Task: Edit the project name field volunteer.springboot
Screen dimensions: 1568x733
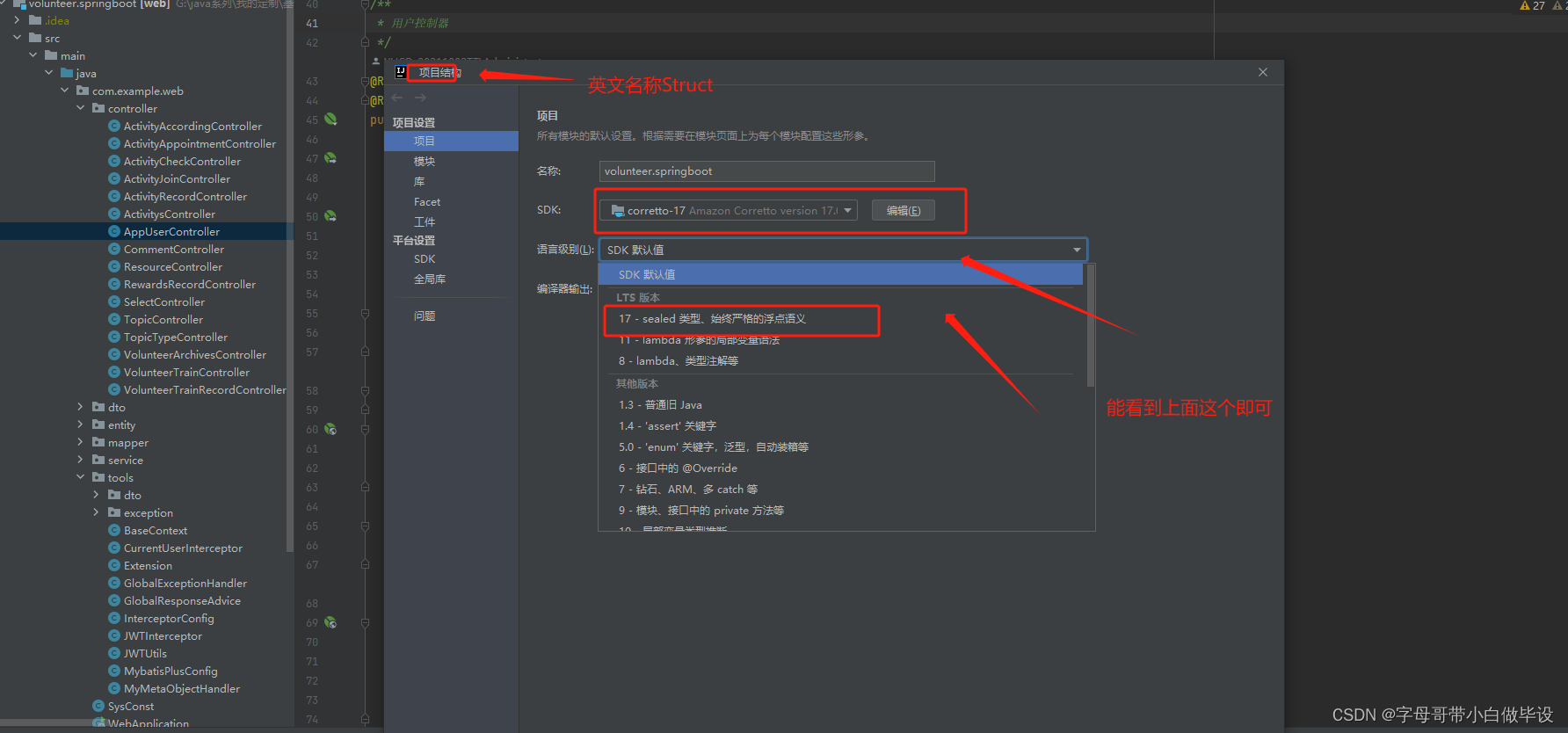Action: pyautogui.click(x=766, y=171)
